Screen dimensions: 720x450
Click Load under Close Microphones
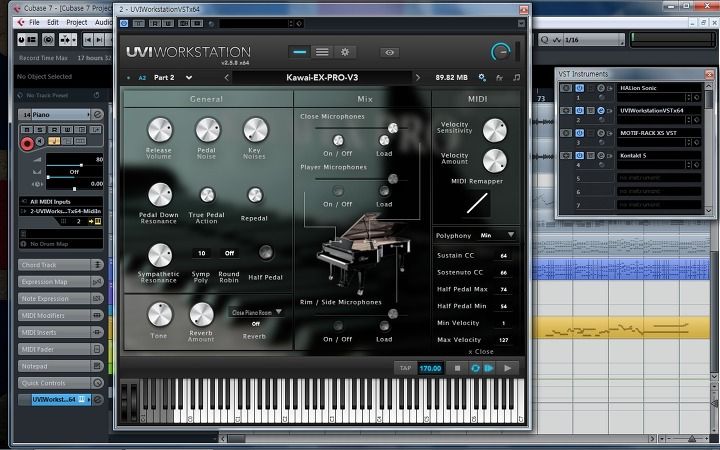384,140
